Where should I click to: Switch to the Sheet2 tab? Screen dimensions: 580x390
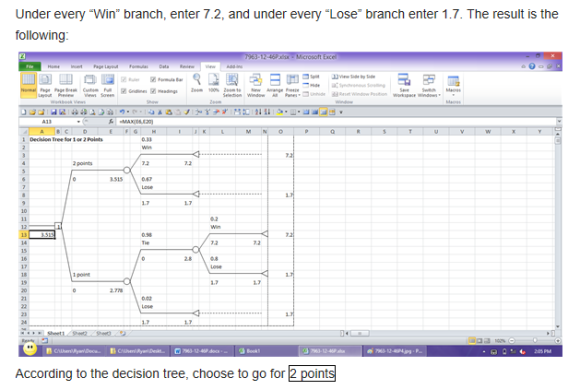click(x=80, y=333)
